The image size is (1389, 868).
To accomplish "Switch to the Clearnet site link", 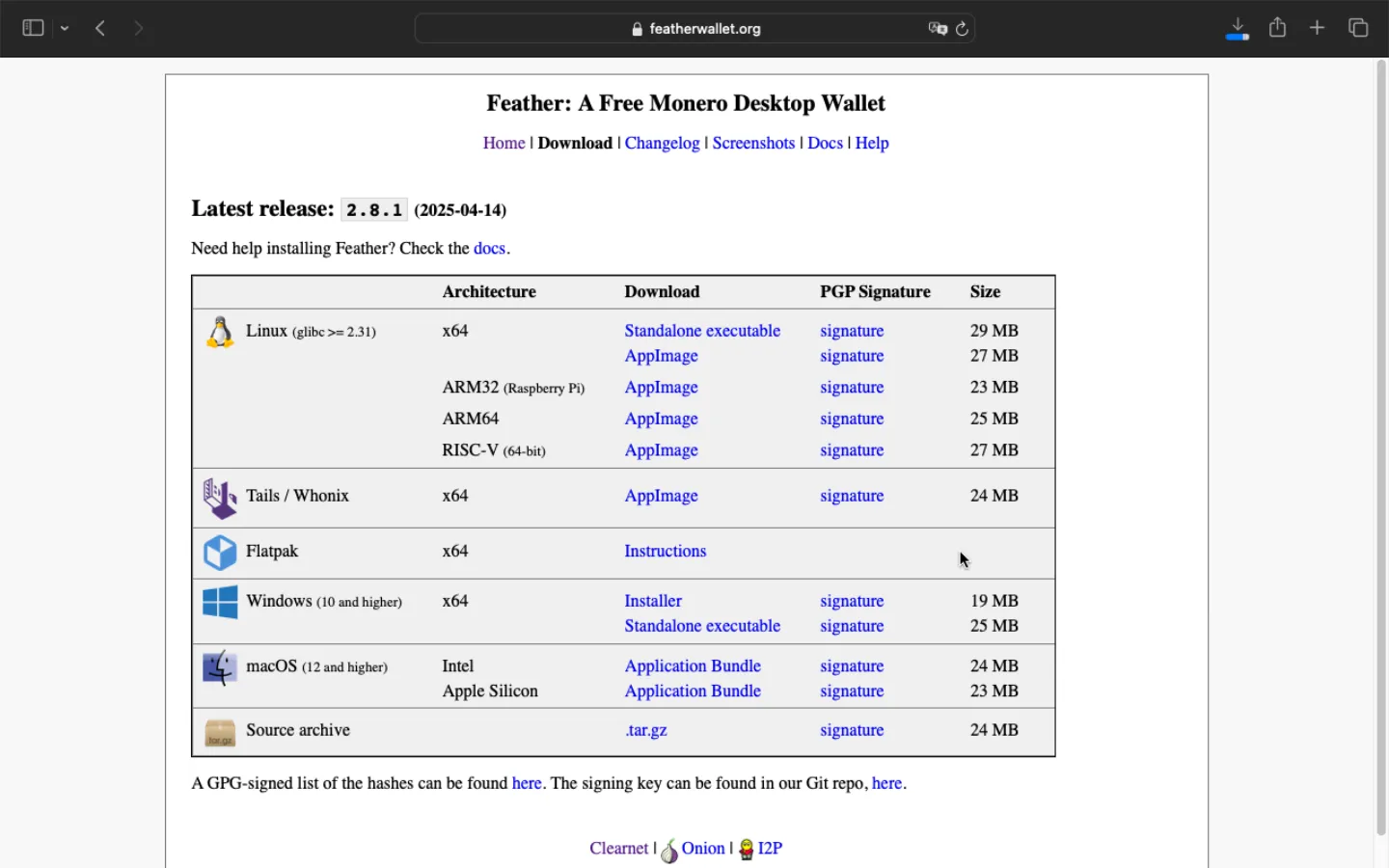I will coord(619,849).
